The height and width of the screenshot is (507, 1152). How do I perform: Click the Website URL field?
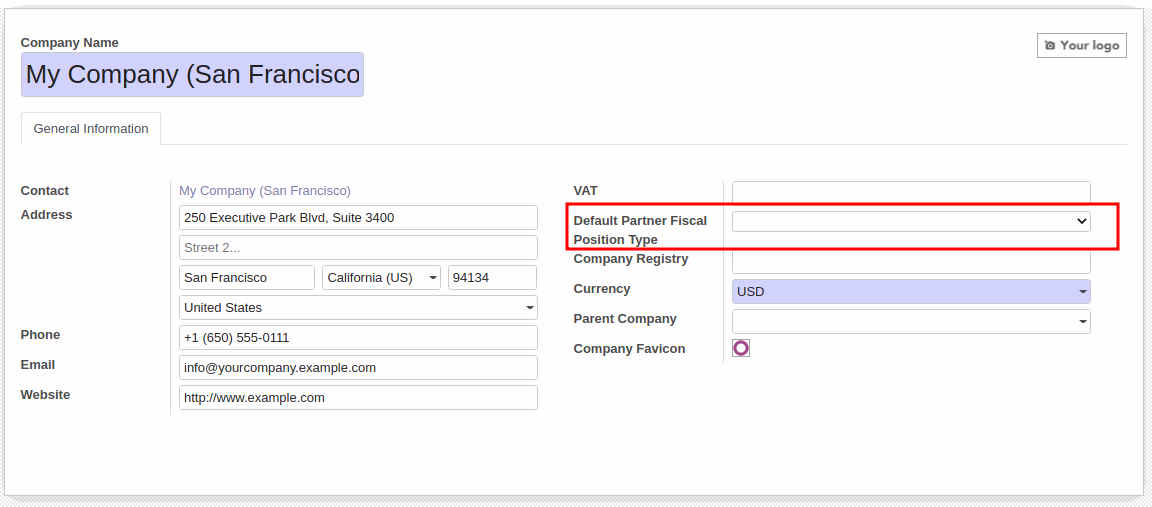(358, 398)
